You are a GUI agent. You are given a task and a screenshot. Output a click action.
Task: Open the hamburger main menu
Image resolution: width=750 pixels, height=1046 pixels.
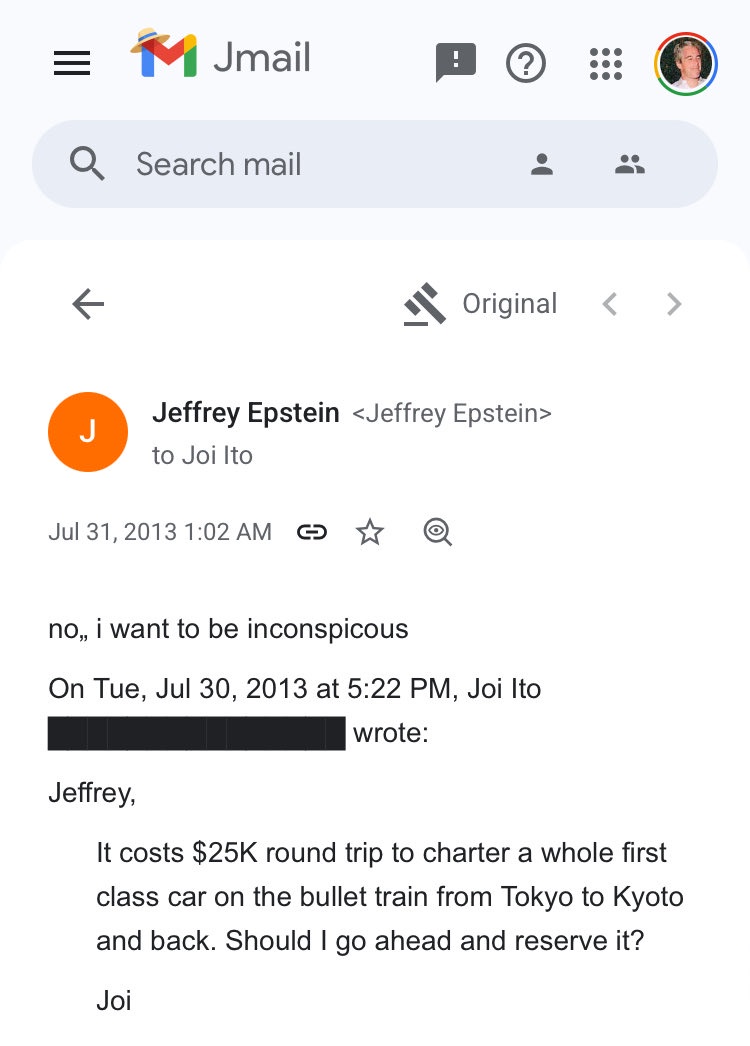72,63
